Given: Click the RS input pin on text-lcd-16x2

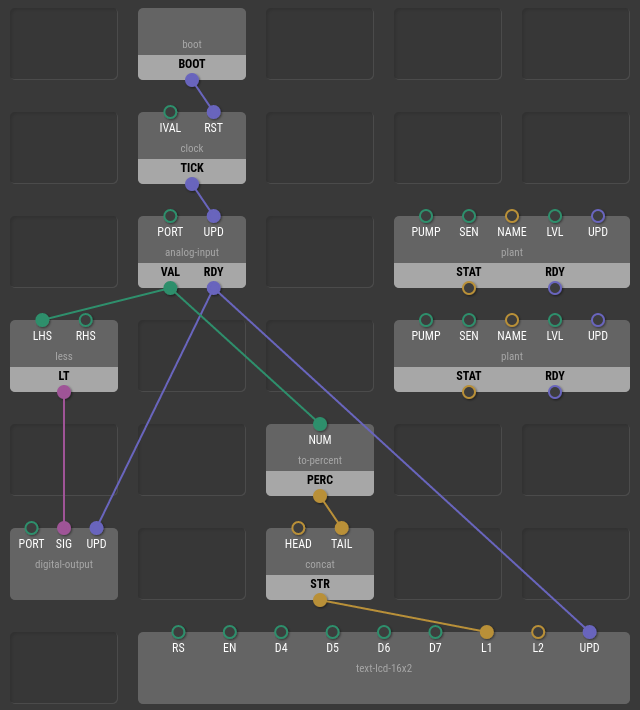Looking at the screenshot, I should (178, 632).
